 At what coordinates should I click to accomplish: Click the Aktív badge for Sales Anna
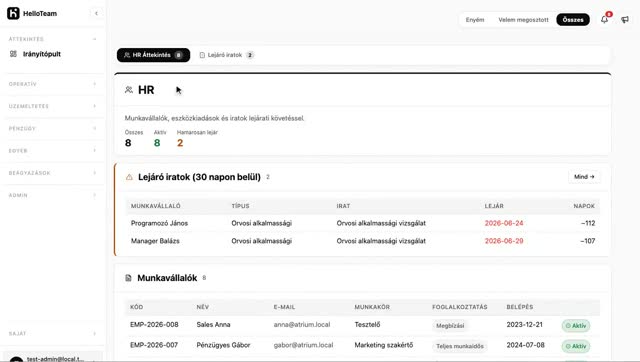click(576, 326)
